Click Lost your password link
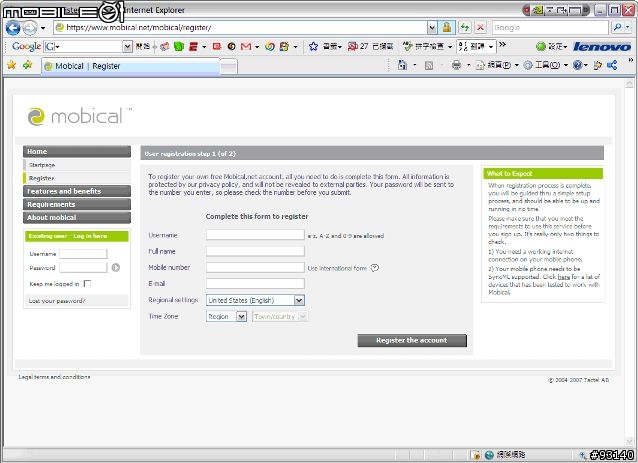 [x=57, y=301]
